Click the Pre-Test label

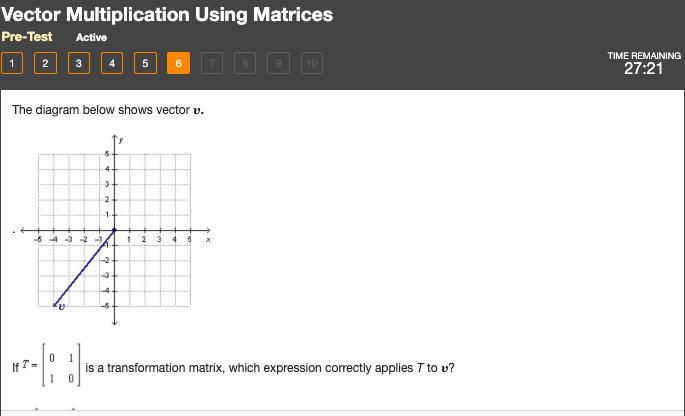pyautogui.click(x=27, y=36)
